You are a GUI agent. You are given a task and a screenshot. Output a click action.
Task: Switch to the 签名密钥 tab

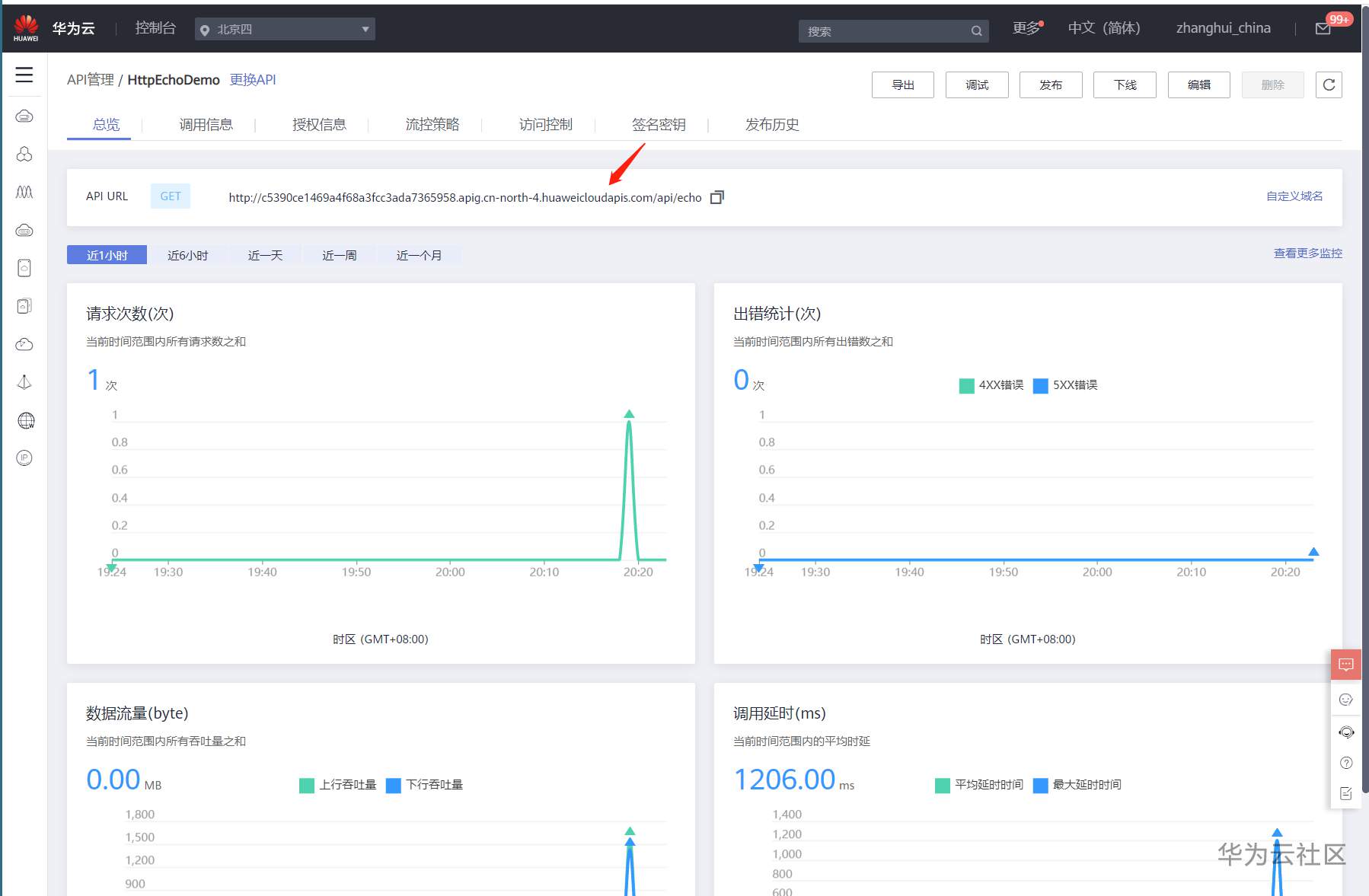pos(659,125)
